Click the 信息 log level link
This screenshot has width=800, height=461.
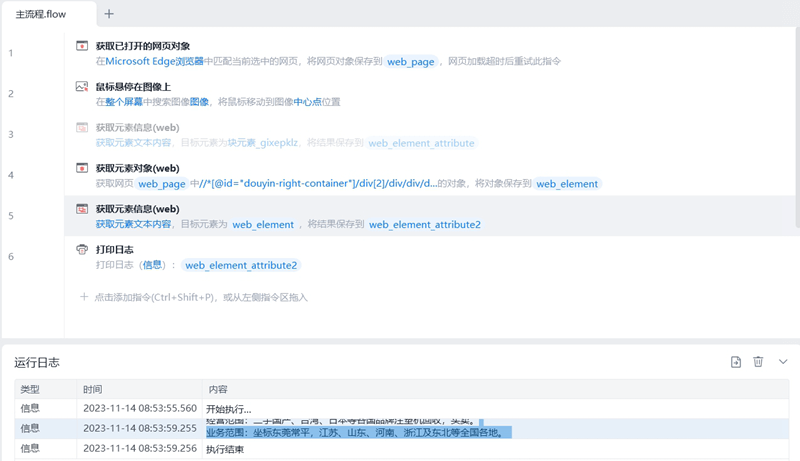coord(152,265)
